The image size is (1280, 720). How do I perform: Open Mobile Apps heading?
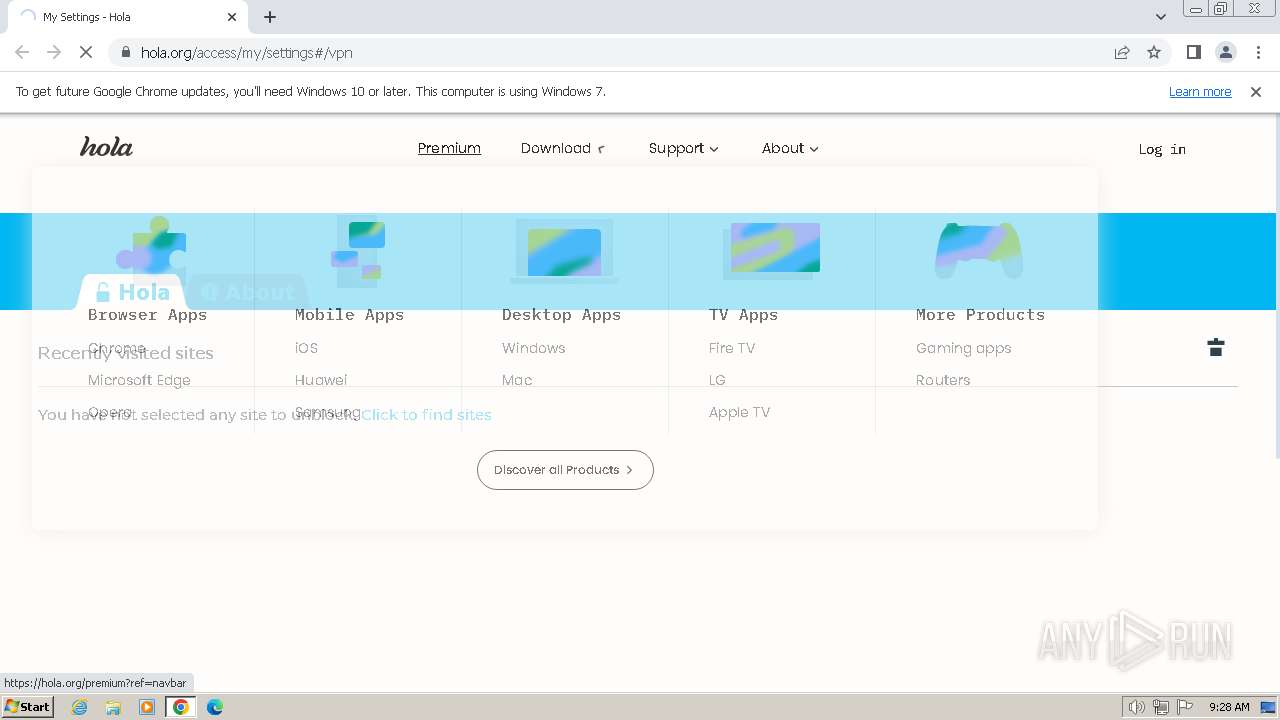tap(349, 315)
